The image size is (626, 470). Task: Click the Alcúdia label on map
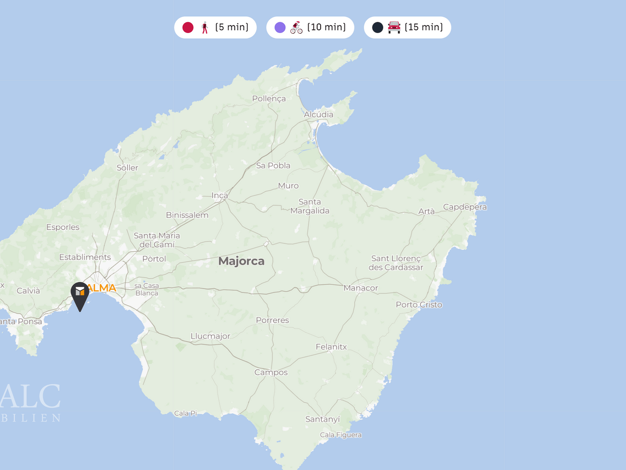pos(319,115)
